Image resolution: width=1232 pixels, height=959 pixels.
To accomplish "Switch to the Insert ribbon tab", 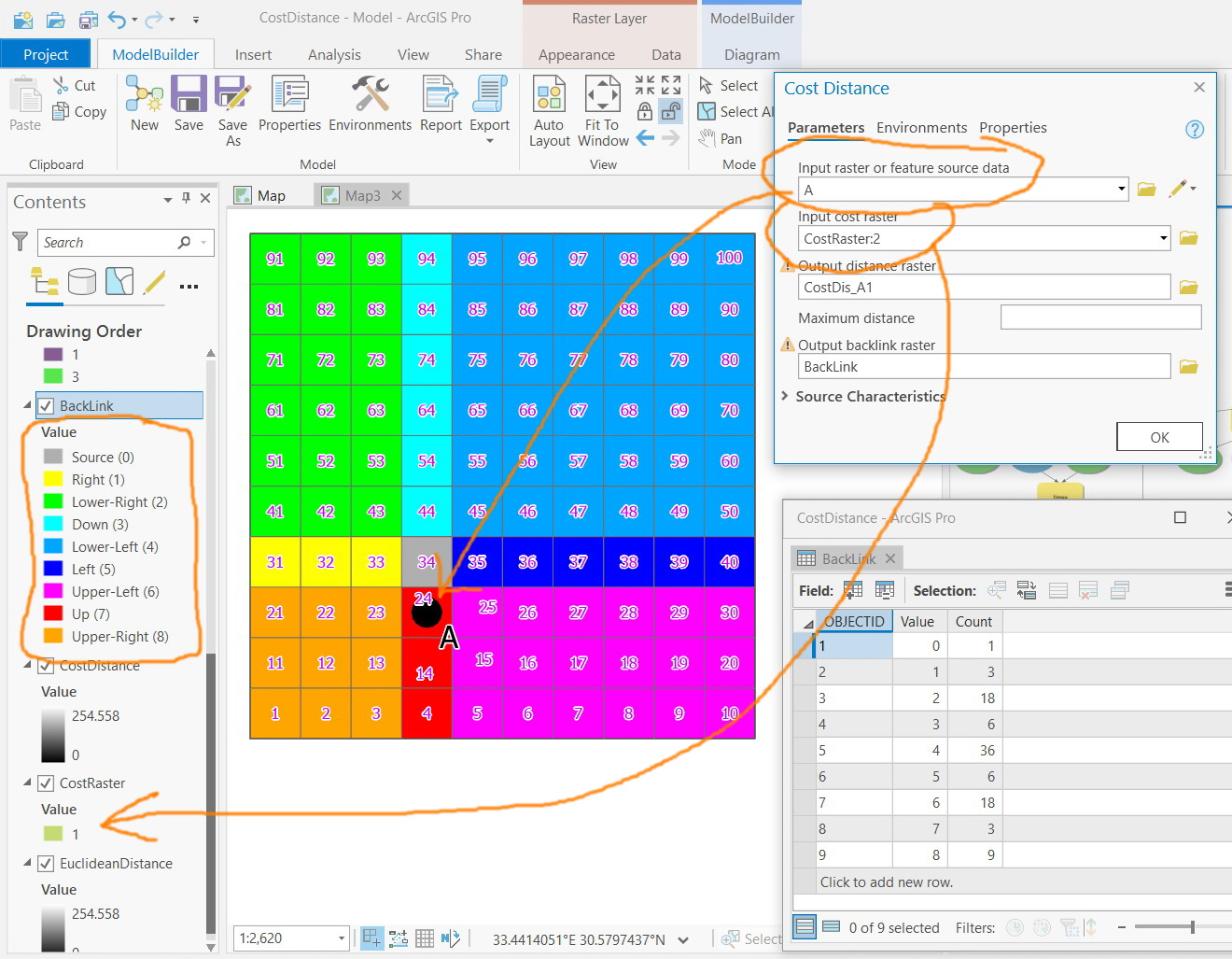I will [253, 54].
